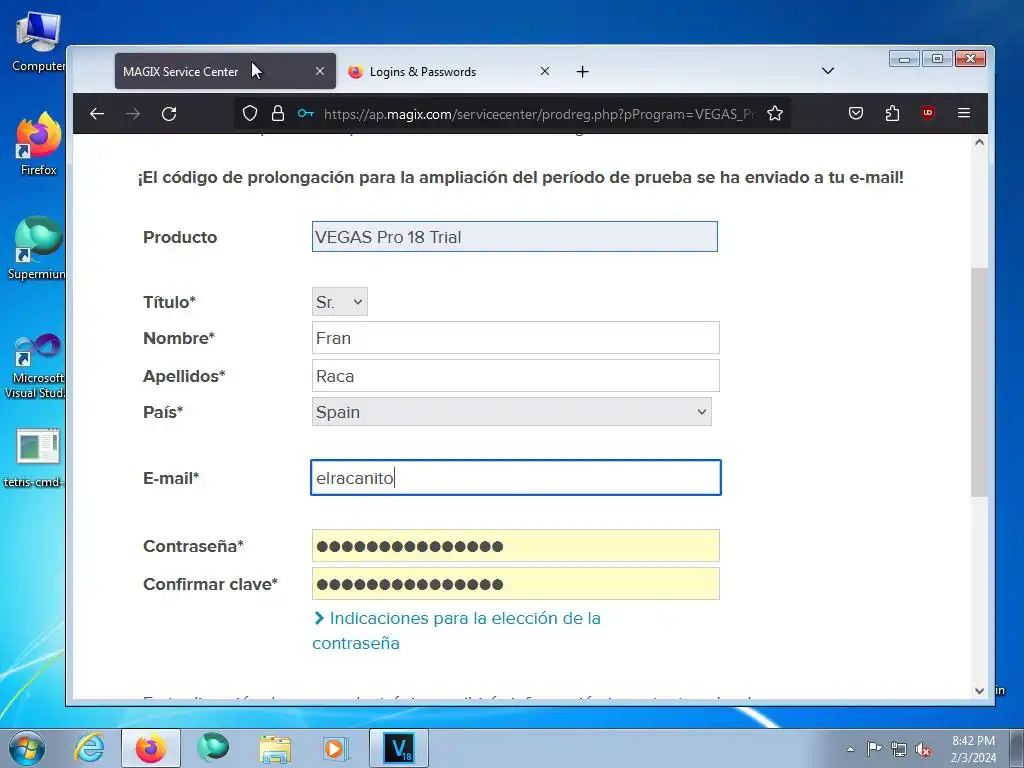Click the Nombre field containing Fran

click(516, 338)
